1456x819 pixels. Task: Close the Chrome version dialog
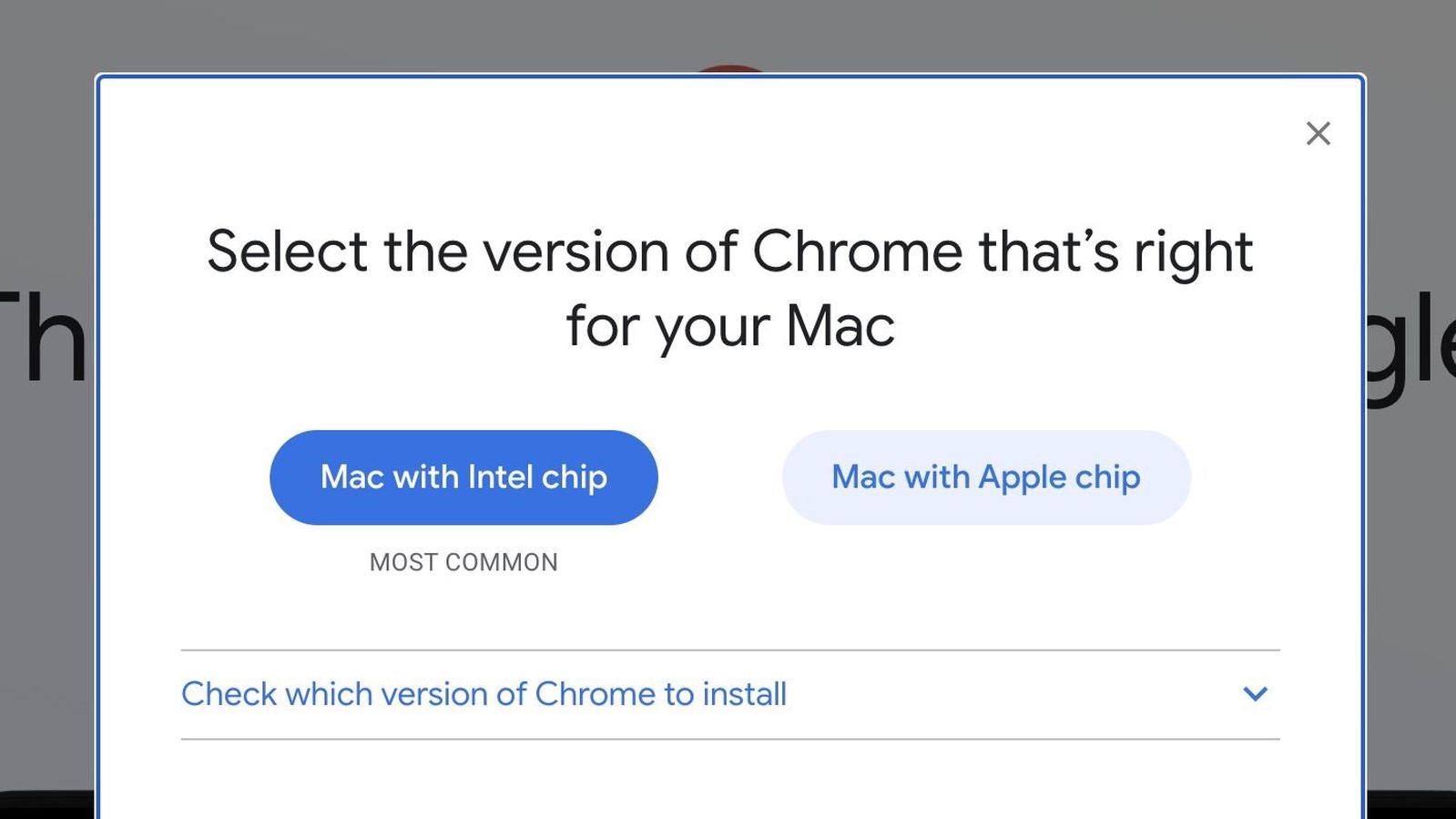(x=1318, y=134)
